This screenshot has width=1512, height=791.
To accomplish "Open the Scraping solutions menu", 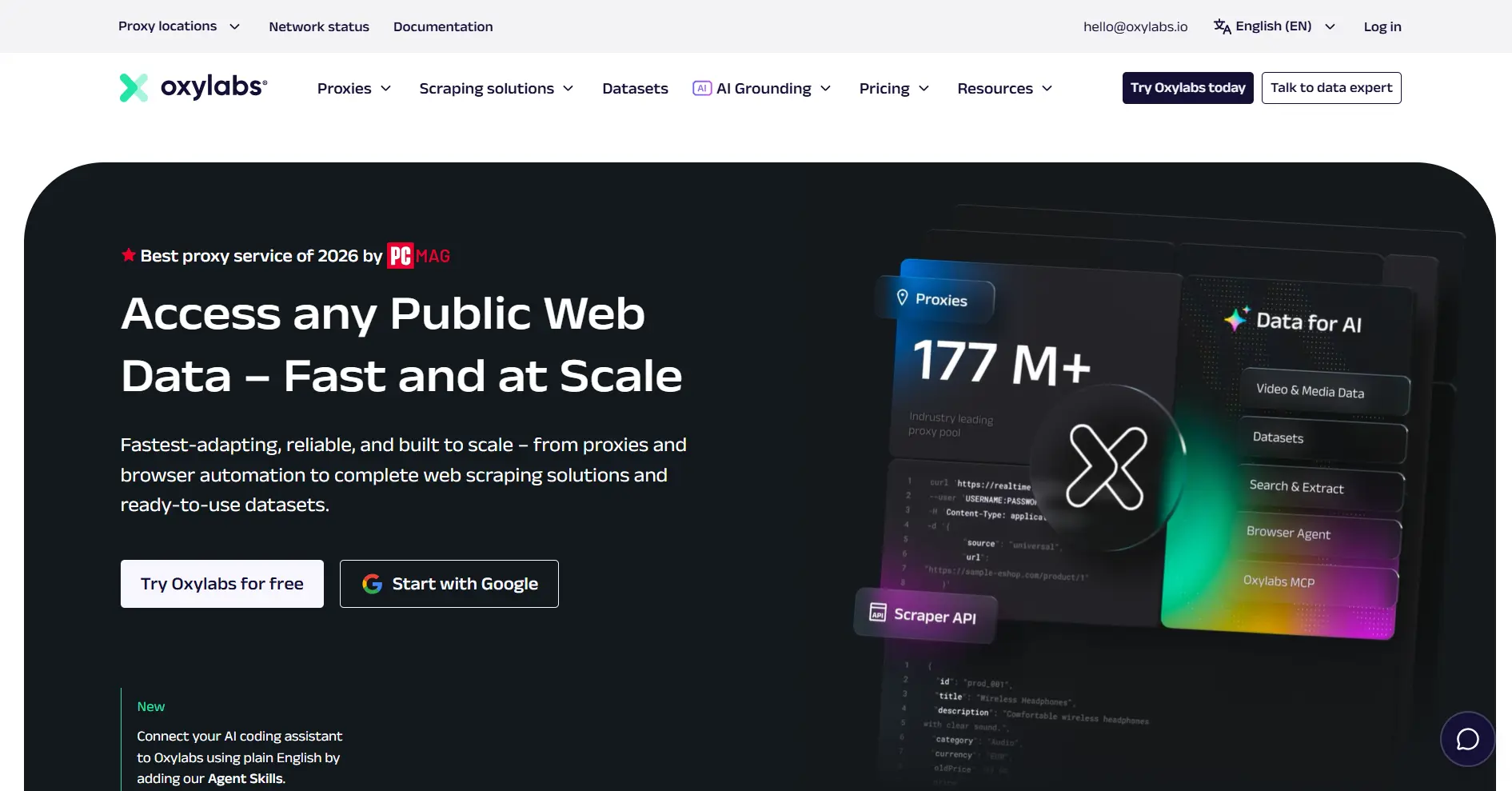I will pos(497,88).
